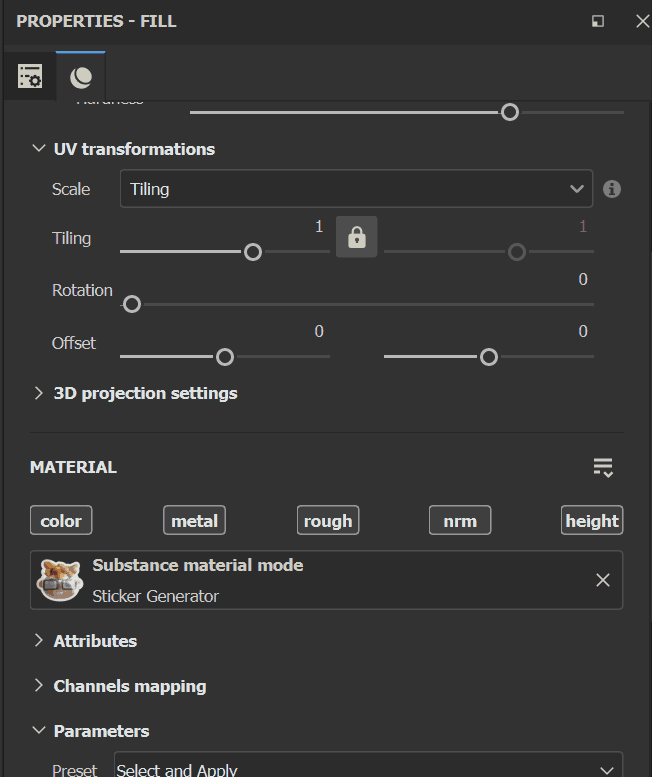Toggle the color channel
This screenshot has width=652, height=777.
(61, 520)
